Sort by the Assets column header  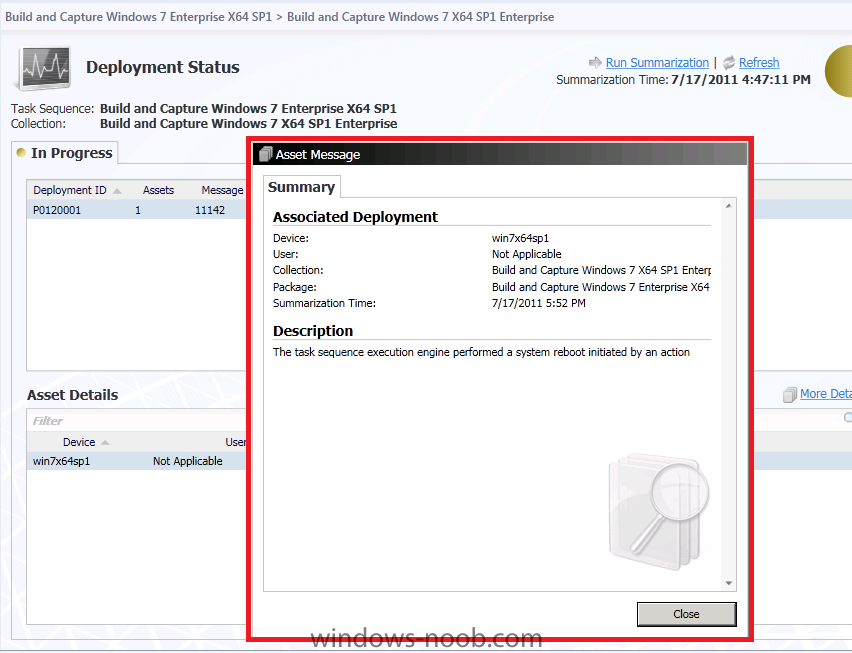[158, 190]
